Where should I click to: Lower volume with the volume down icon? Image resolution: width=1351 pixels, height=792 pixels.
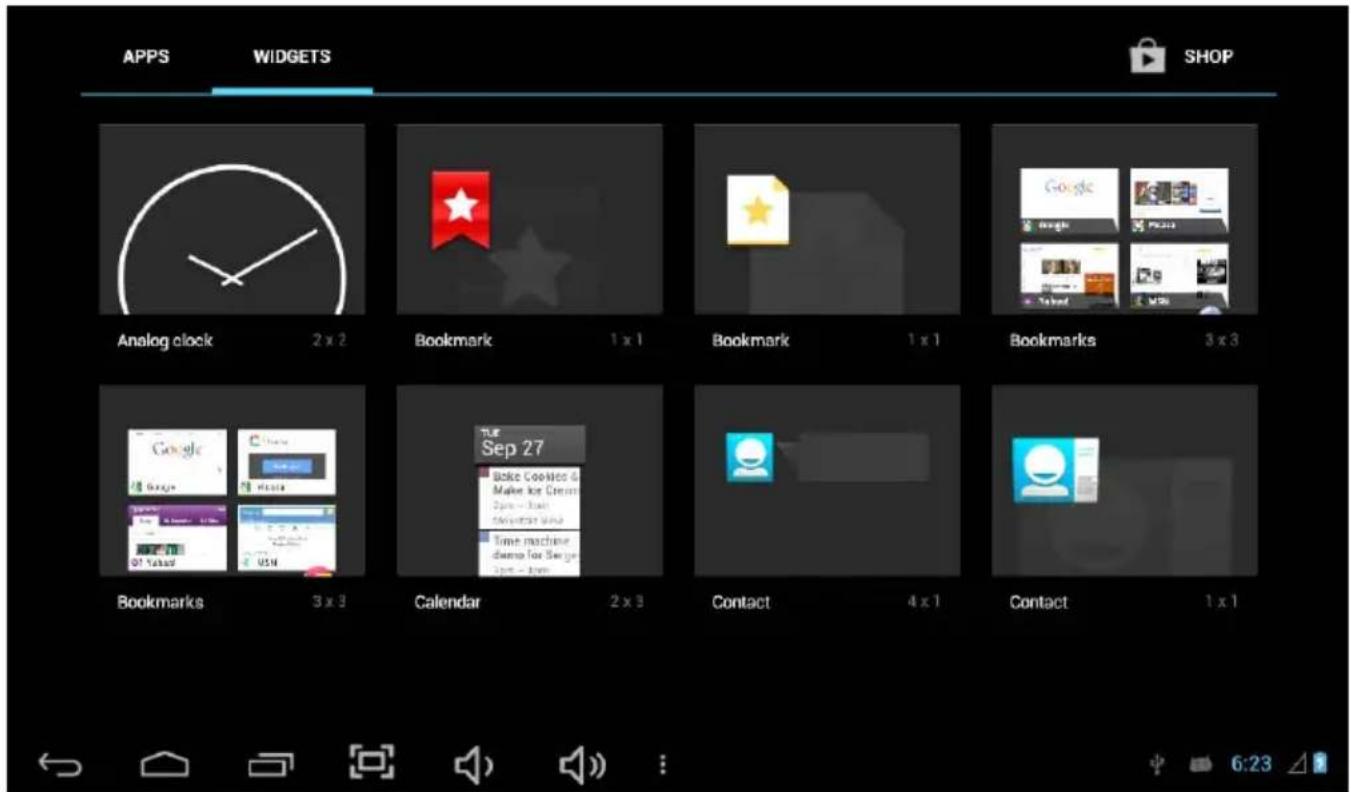(472, 765)
